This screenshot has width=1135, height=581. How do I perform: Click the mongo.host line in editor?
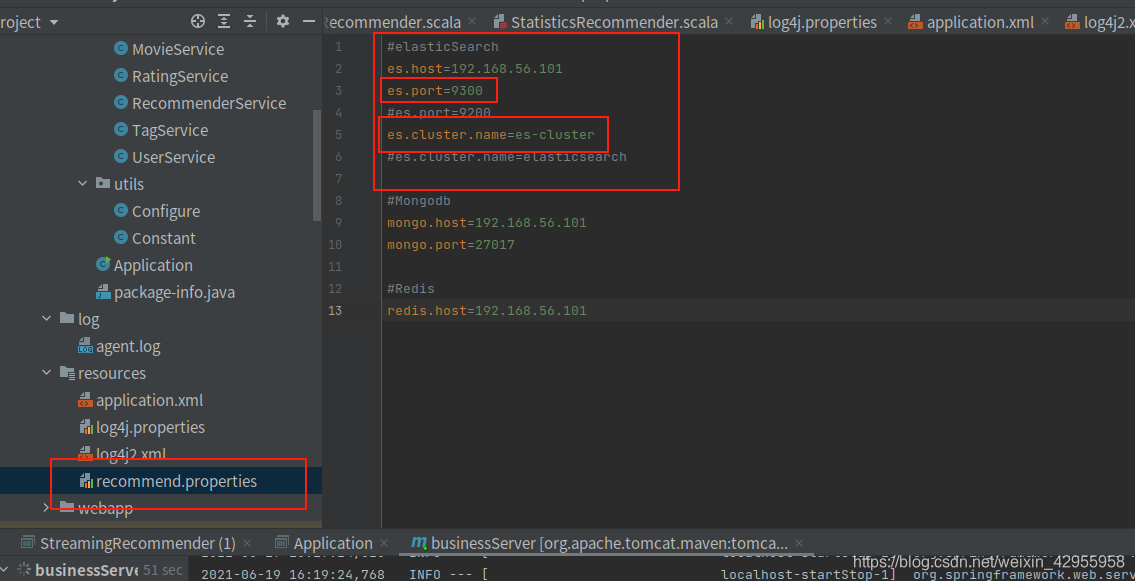[486, 222]
